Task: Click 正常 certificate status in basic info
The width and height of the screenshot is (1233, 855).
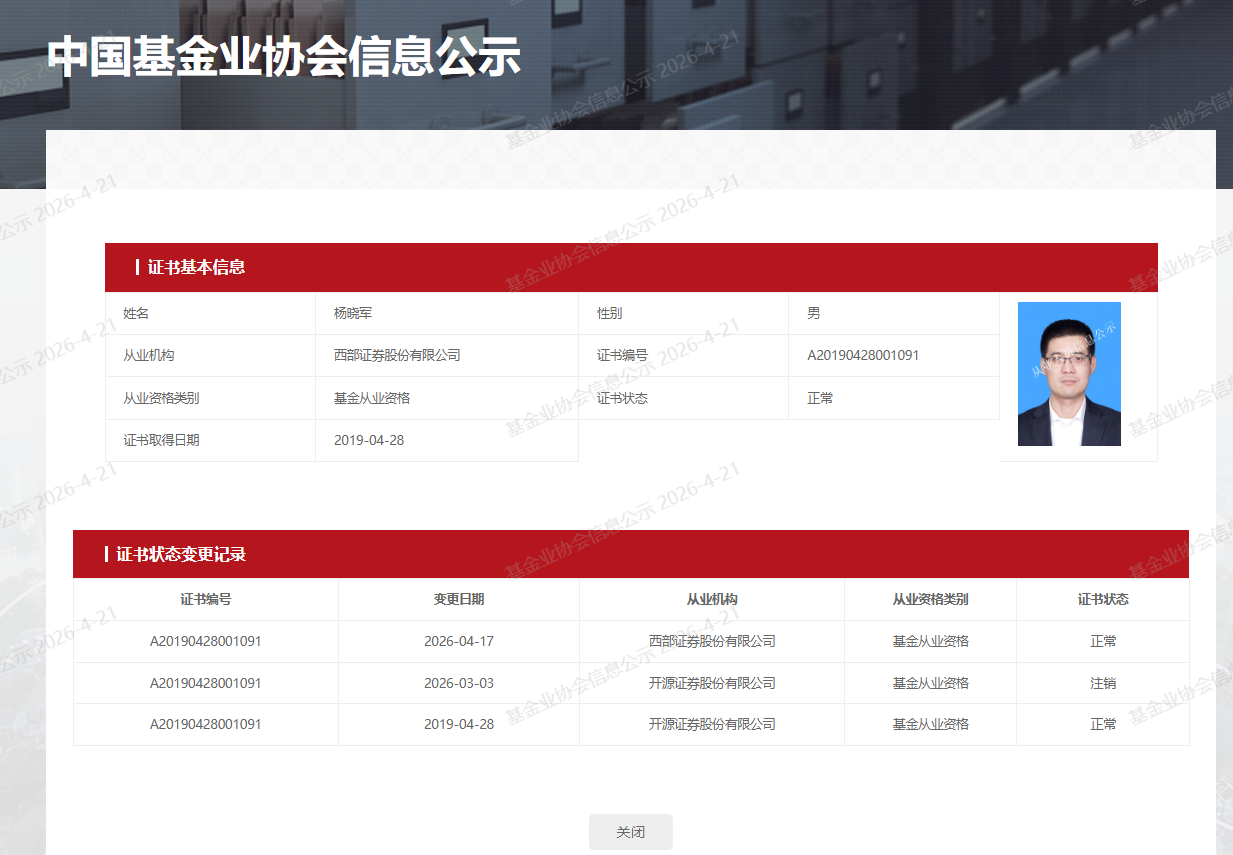Action: point(820,398)
